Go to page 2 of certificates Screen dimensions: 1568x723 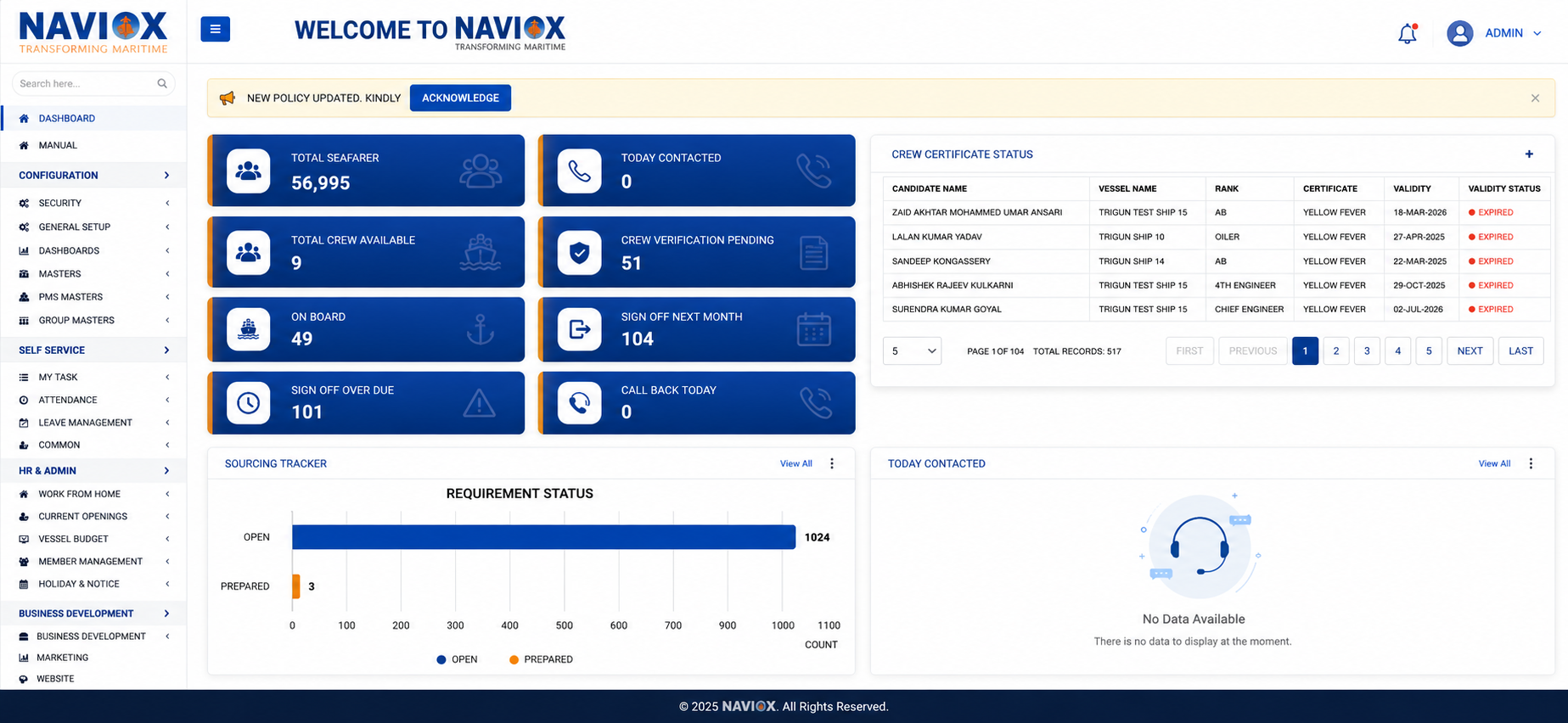pyautogui.click(x=1336, y=350)
